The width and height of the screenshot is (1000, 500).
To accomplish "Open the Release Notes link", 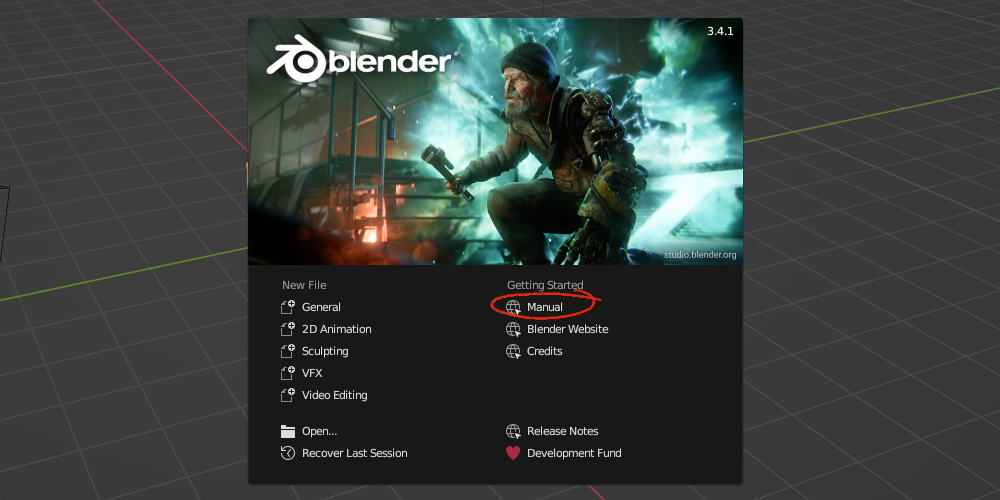I will click(562, 432).
